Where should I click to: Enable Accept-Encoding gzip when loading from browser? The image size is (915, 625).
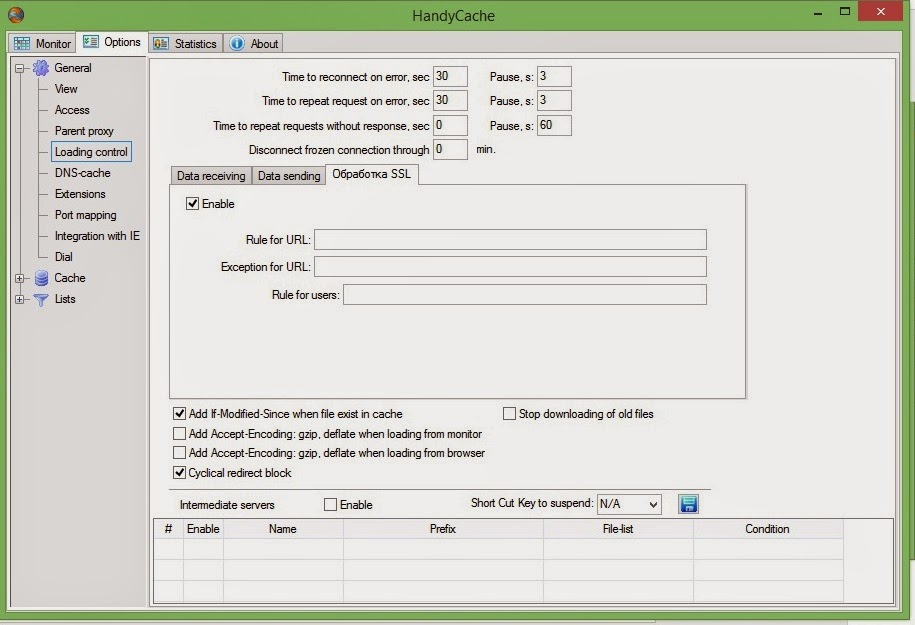tap(179, 453)
